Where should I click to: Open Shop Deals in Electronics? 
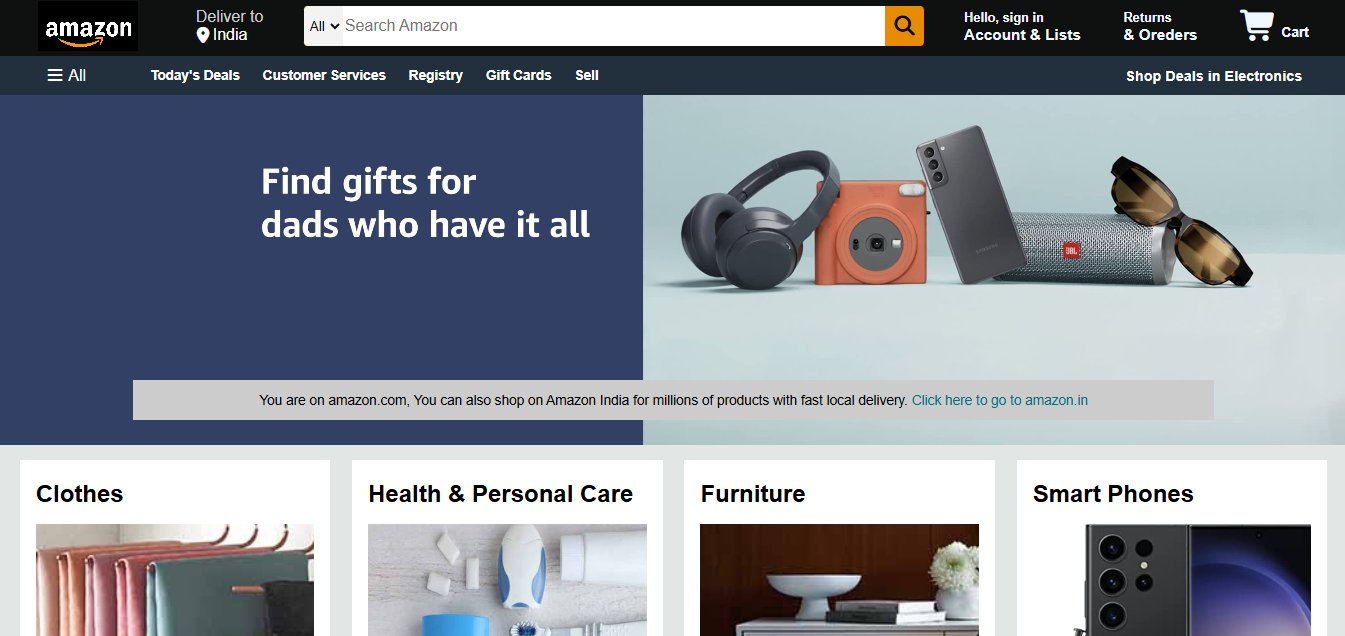(x=1214, y=76)
